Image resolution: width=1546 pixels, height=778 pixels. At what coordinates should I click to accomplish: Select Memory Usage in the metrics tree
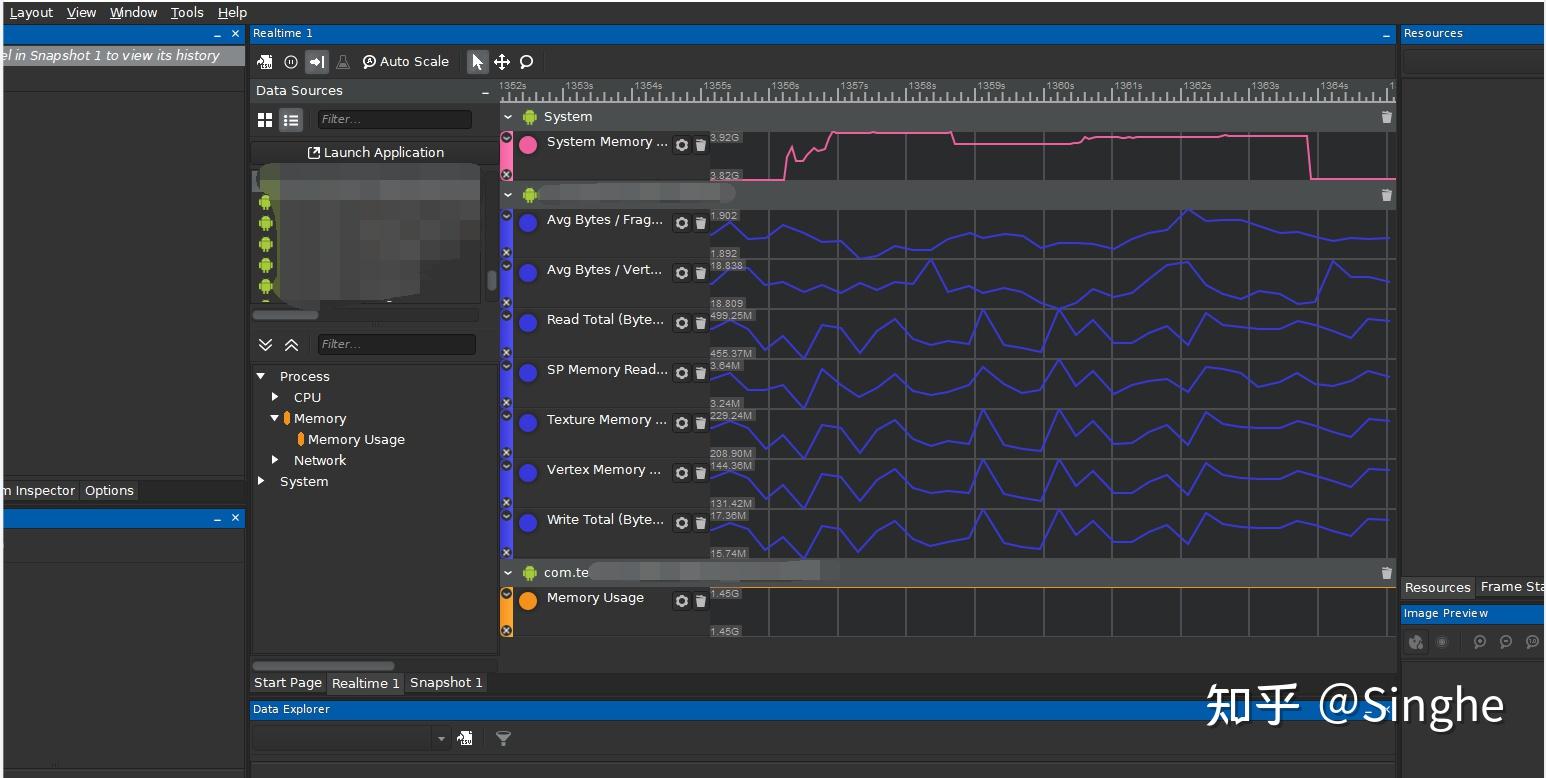(x=356, y=440)
